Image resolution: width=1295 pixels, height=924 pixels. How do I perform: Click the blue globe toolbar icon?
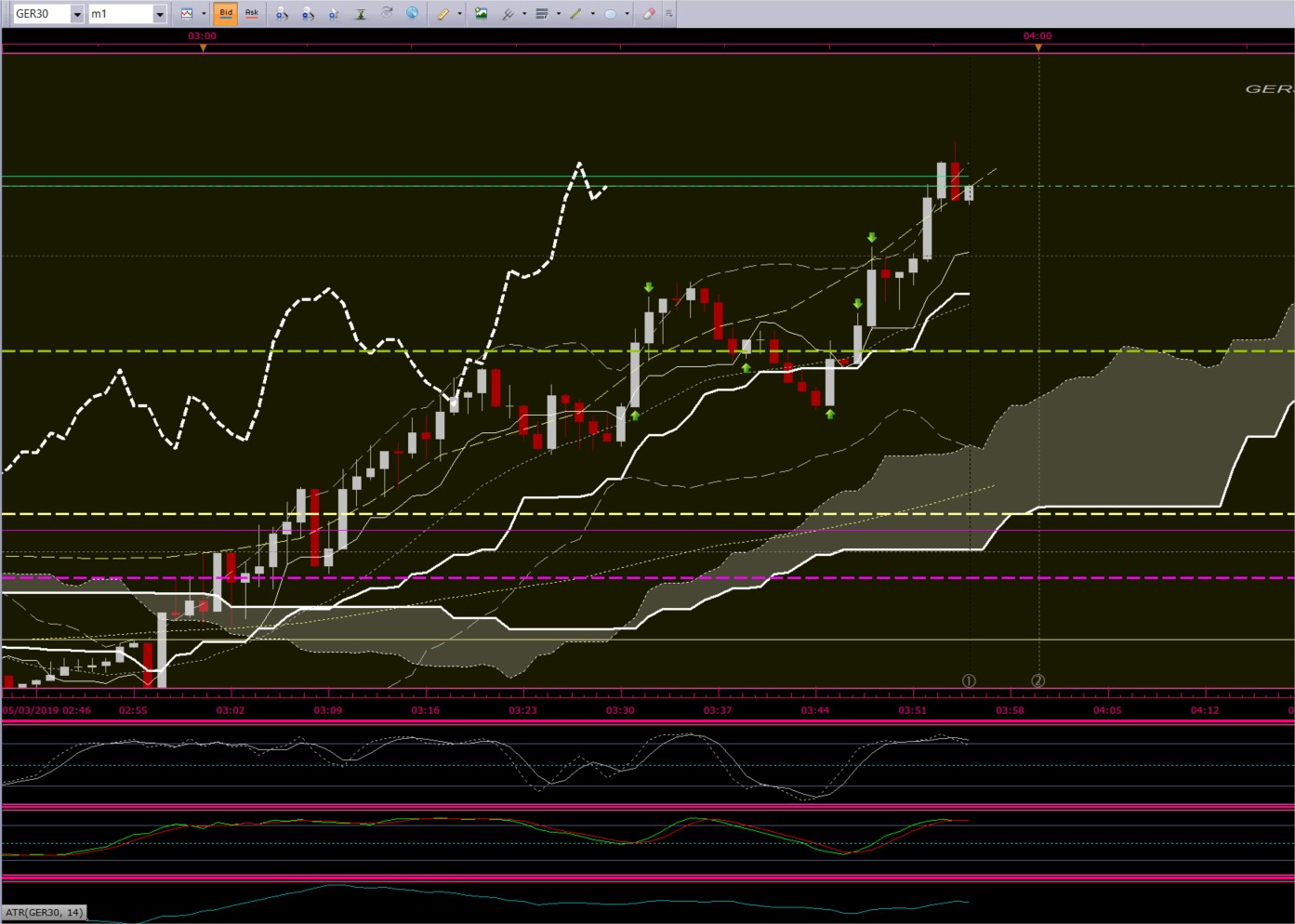coord(412,14)
